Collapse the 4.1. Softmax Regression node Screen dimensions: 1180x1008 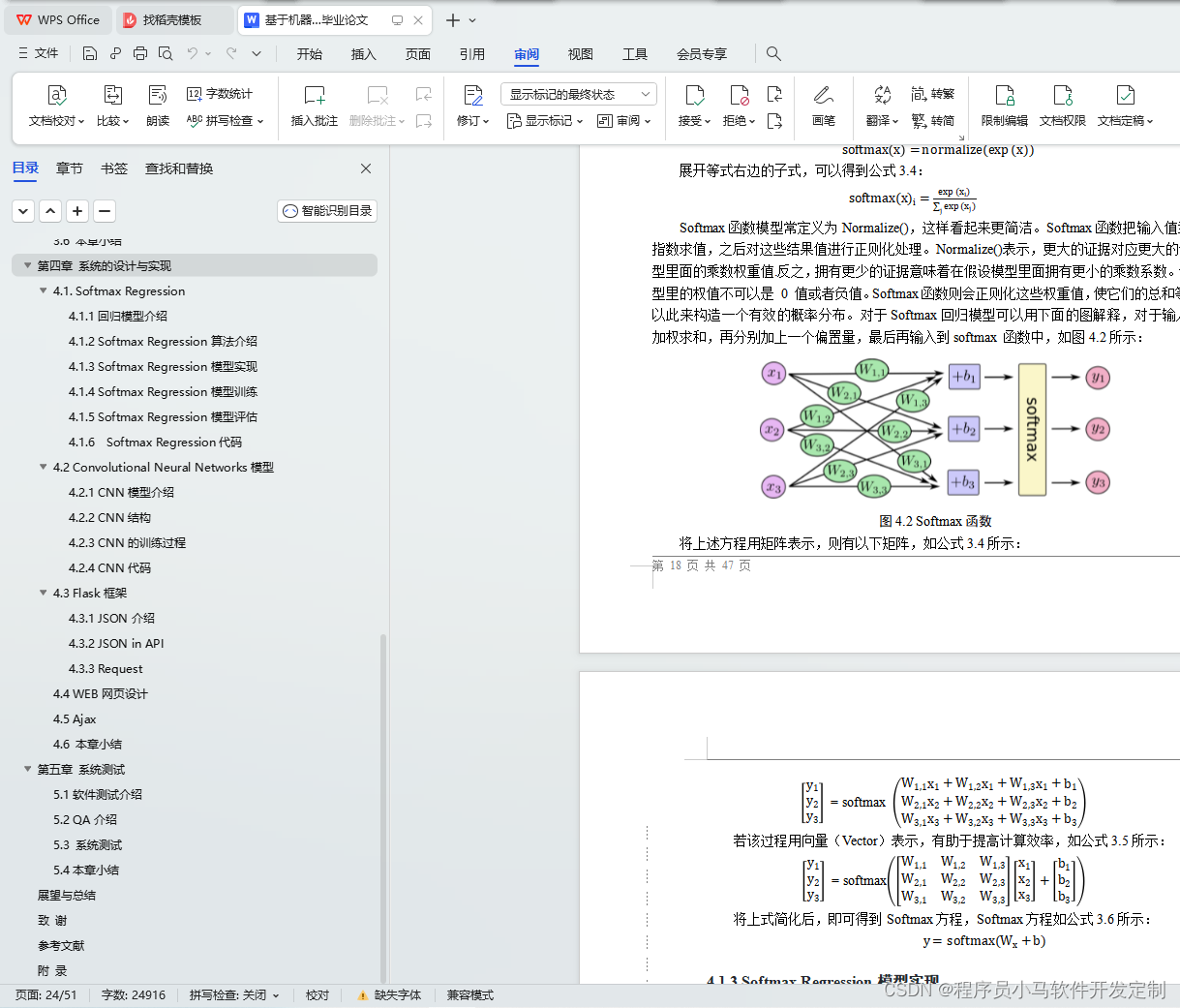(43, 290)
